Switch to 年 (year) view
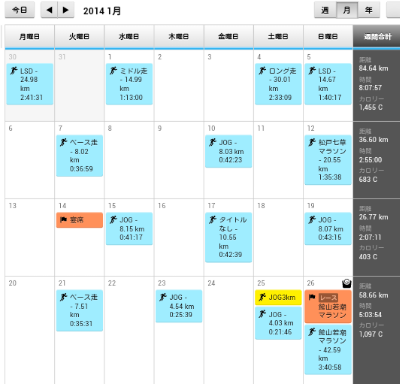The height and width of the screenshot is (384, 400). pyautogui.click(x=369, y=10)
